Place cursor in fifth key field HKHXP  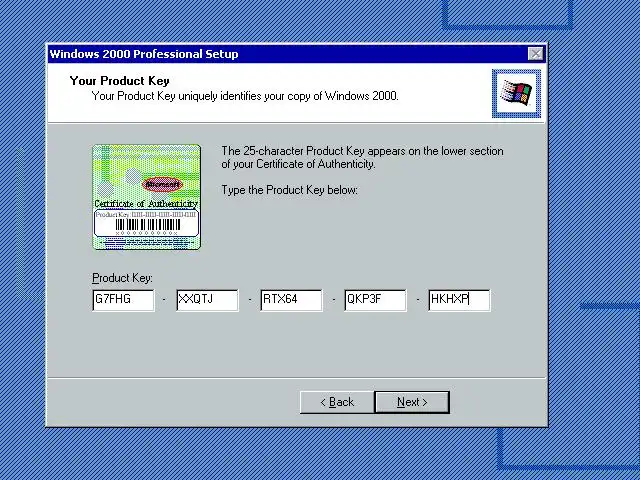(x=460, y=300)
